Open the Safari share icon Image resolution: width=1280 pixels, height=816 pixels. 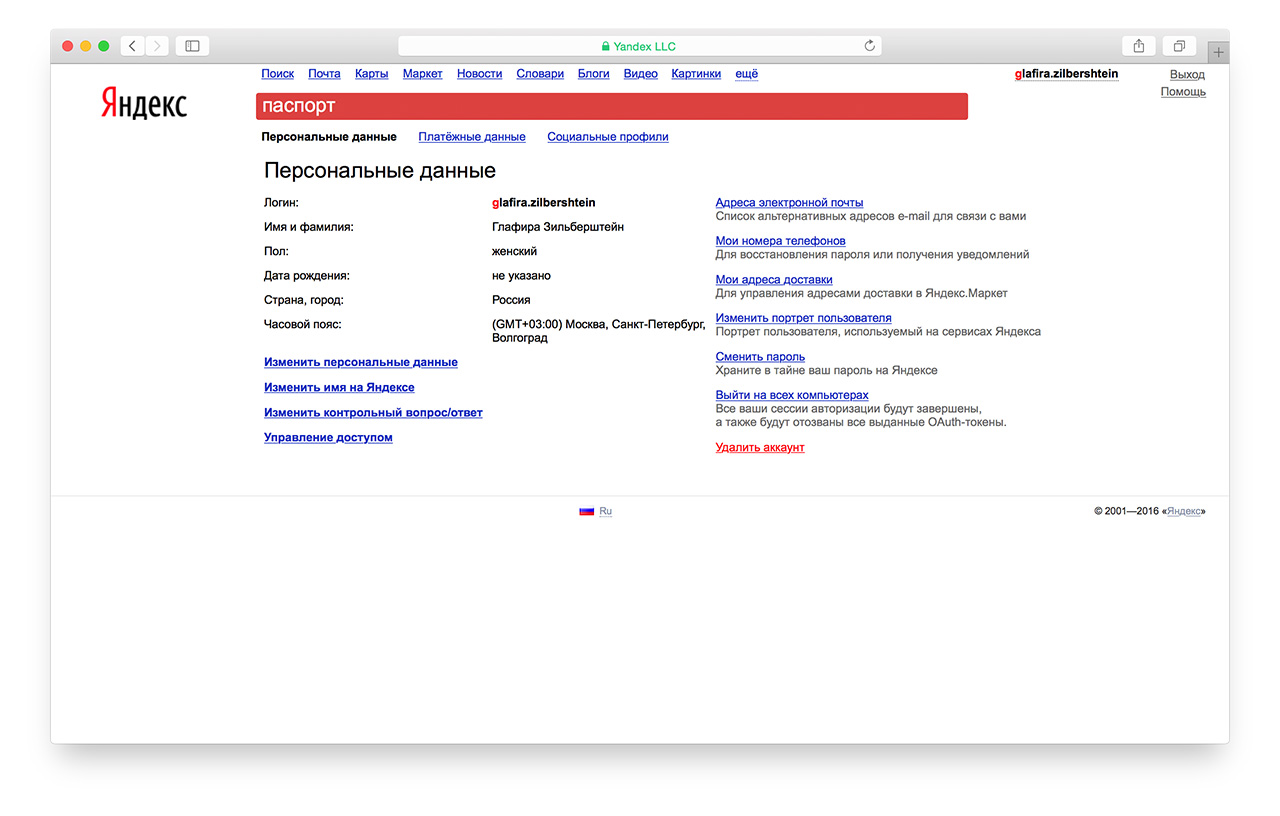click(x=1139, y=46)
